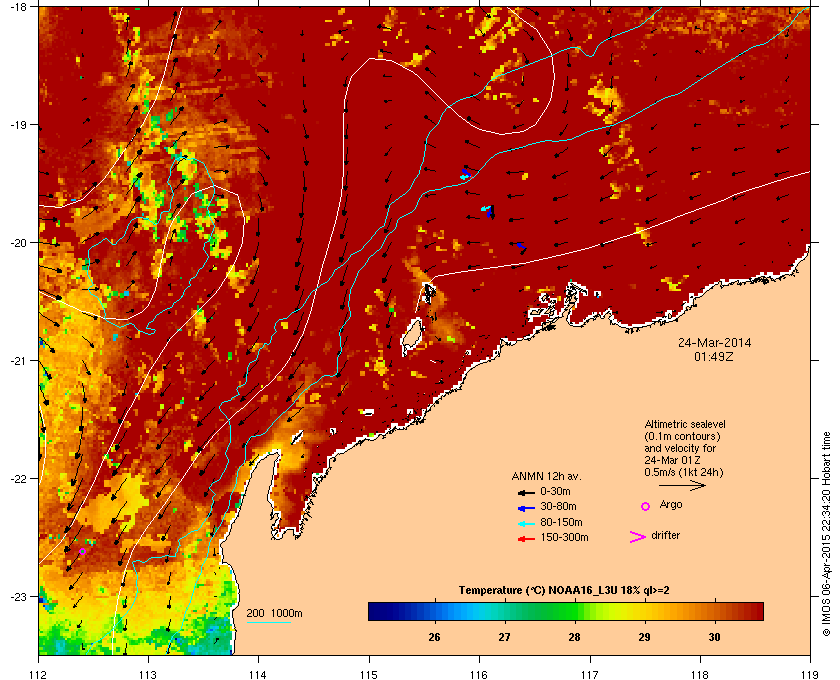Click the dark blue end of the temperature colorbar
Screen dimensions: 840x680
coord(374,611)
